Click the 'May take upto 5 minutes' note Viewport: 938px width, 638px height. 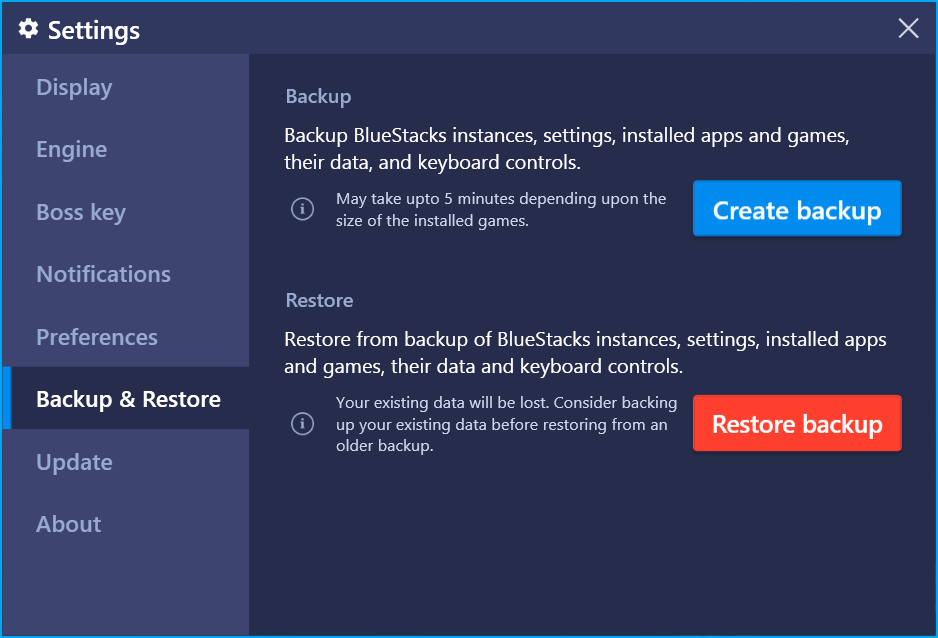coord(501,209)
